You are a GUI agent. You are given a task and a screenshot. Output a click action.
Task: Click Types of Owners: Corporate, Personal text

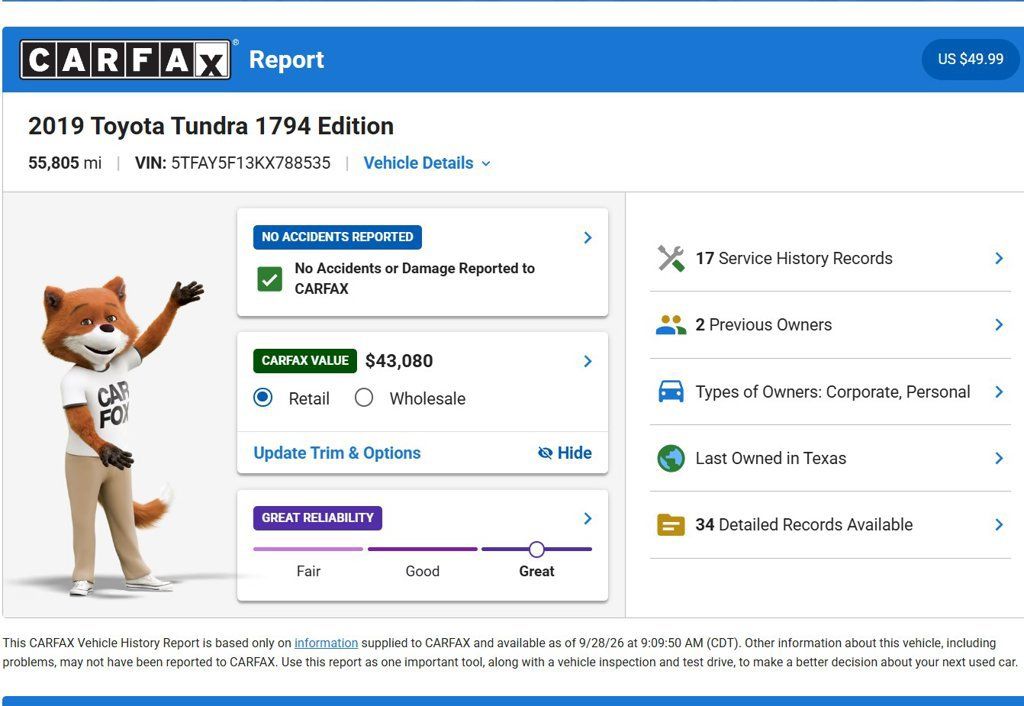(x=833, y=392)
